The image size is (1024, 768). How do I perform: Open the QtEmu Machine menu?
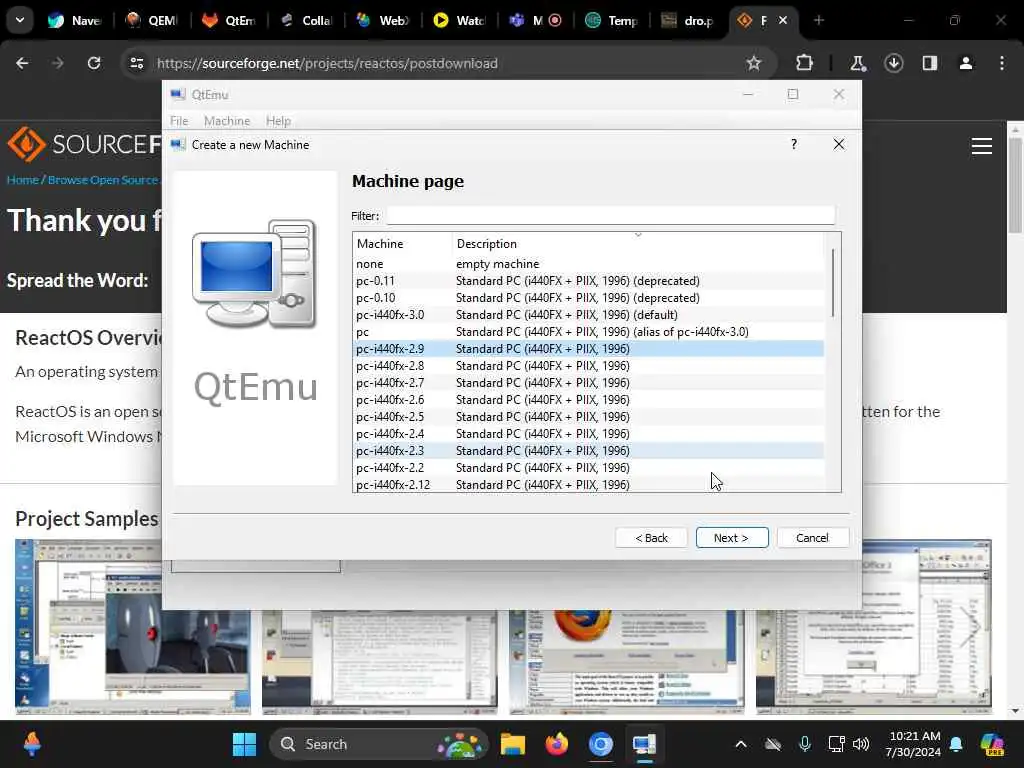pyautogui.click(x=227, y=121)
